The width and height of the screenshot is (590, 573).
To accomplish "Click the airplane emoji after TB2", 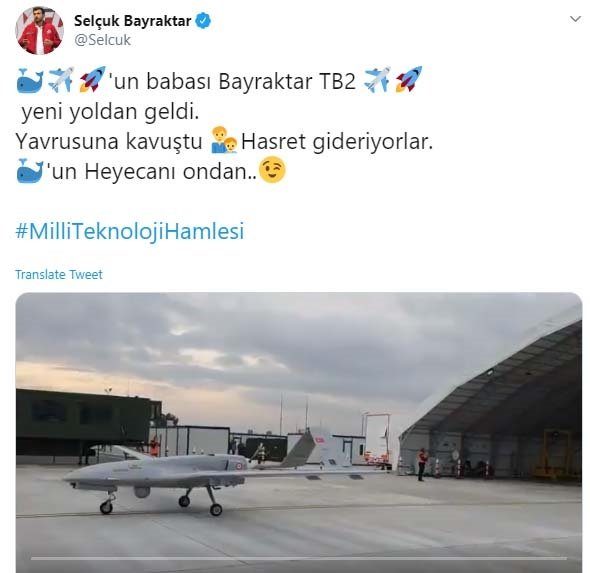I will pyautogui.click(x=378, y=80).
